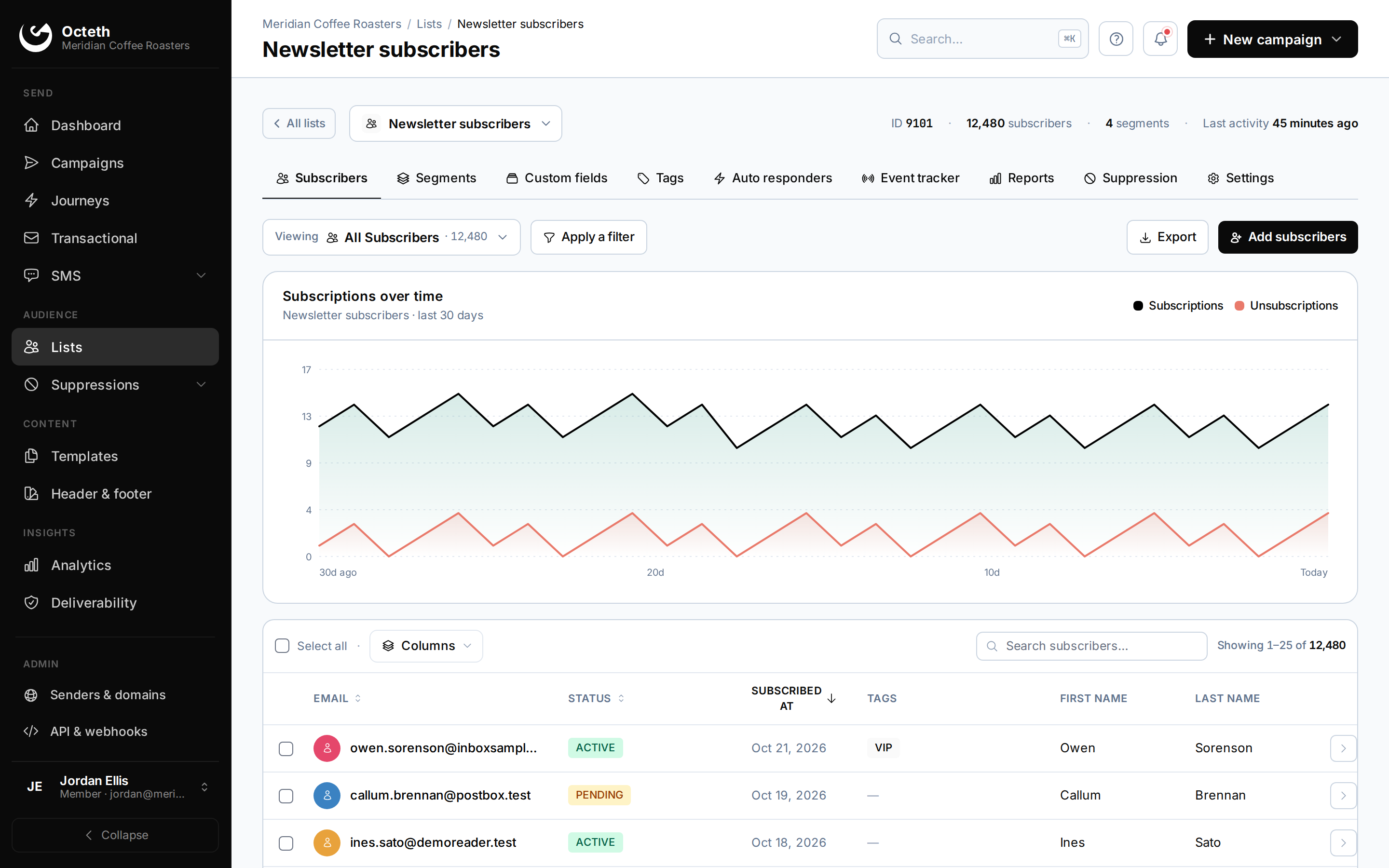Open the notifications bell
Screen dimensions: 1389x868
[1160, 39]
